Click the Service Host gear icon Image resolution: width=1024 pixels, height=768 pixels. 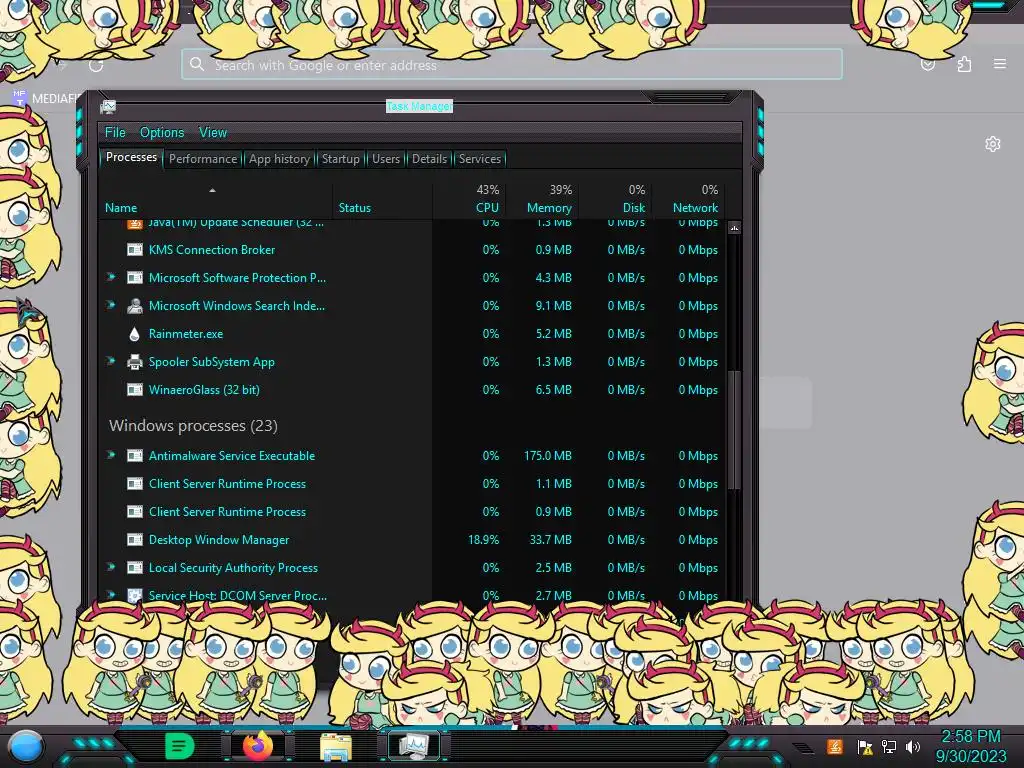pyautogui.click(x=135, y=595)
